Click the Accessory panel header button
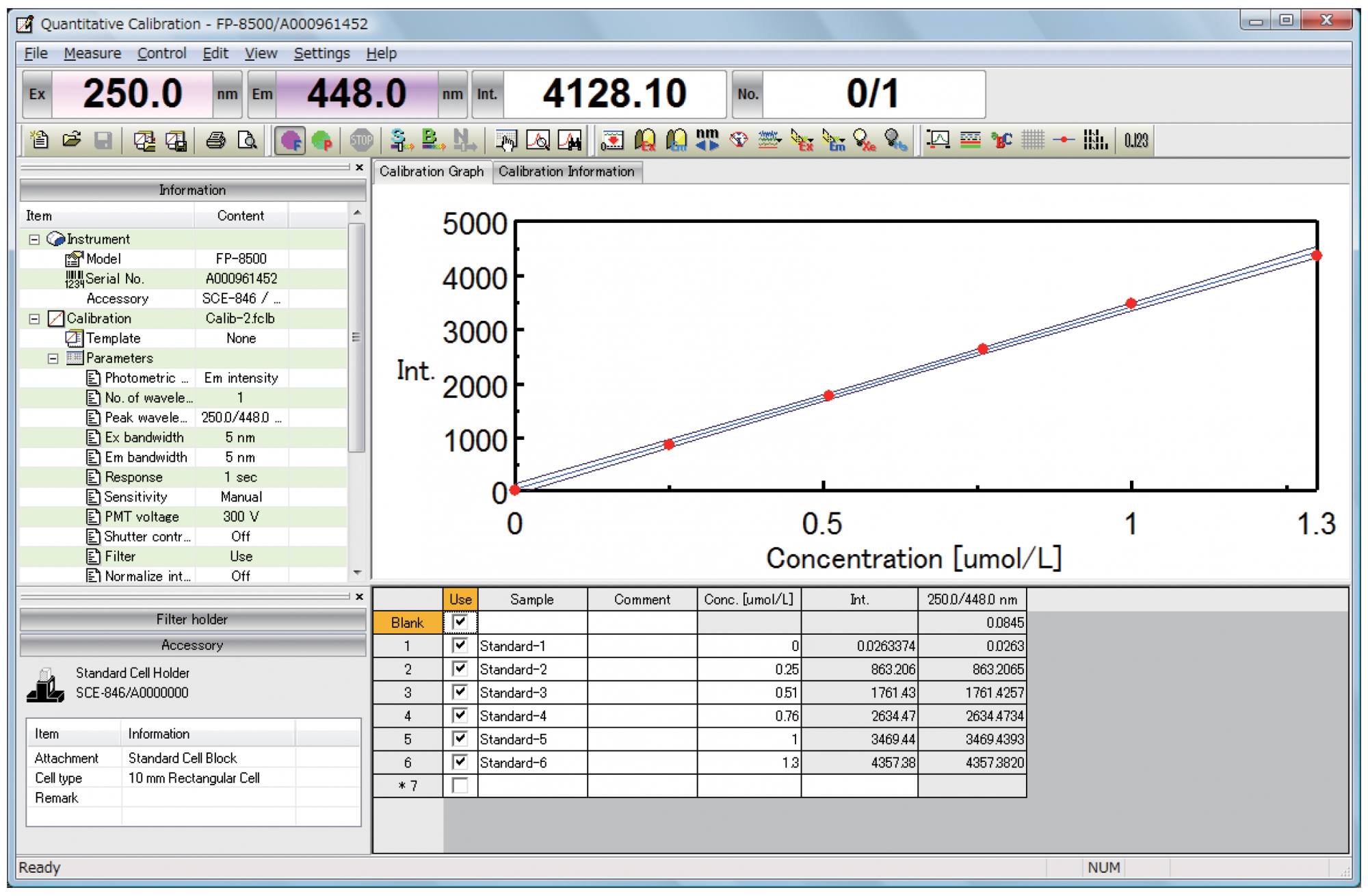The width and height of the screenshot is (1368, 896). [x=192, y=644]
